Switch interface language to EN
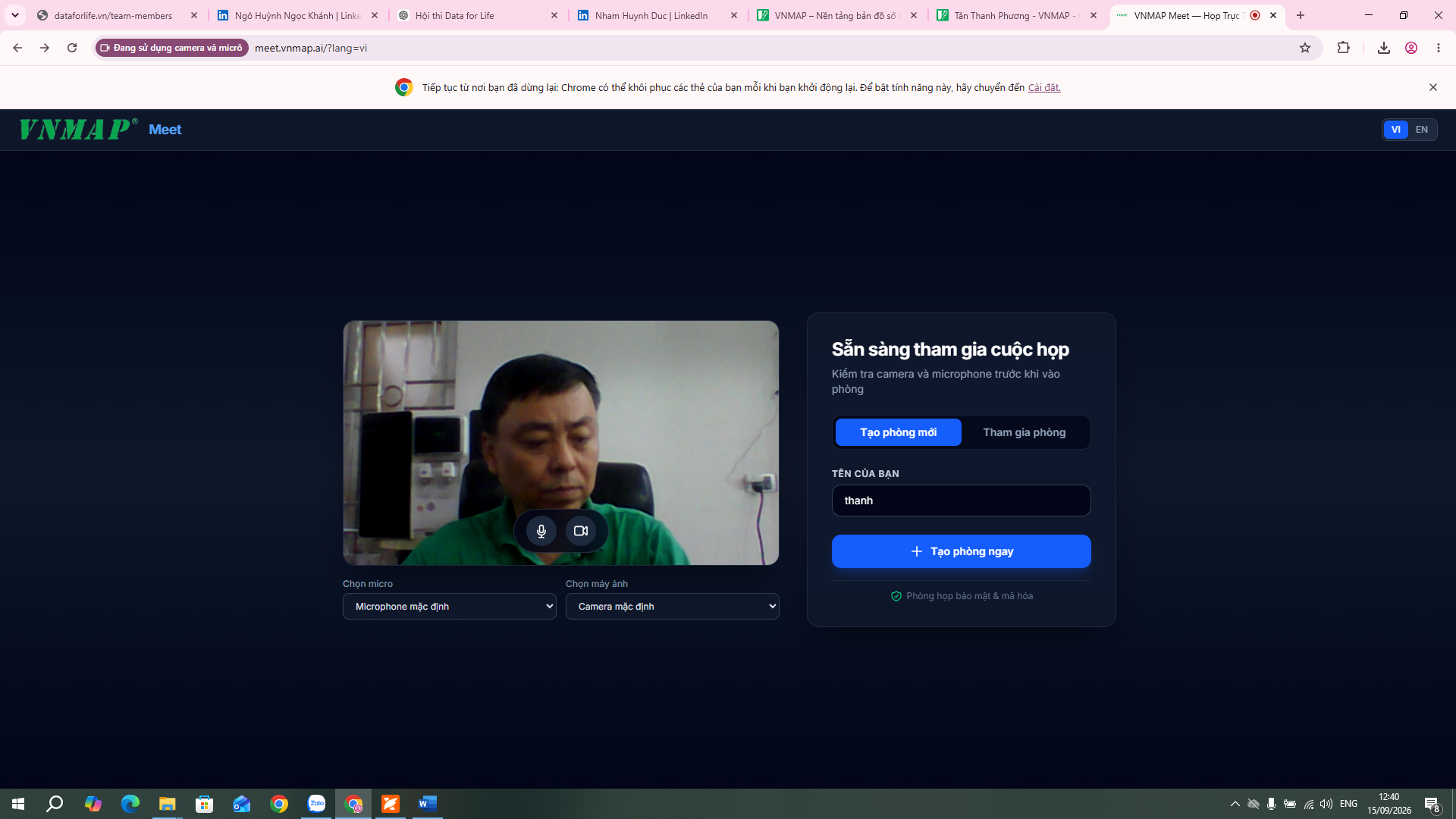1456x819 pixels. pyautogui.click(x=1422, y=130)
